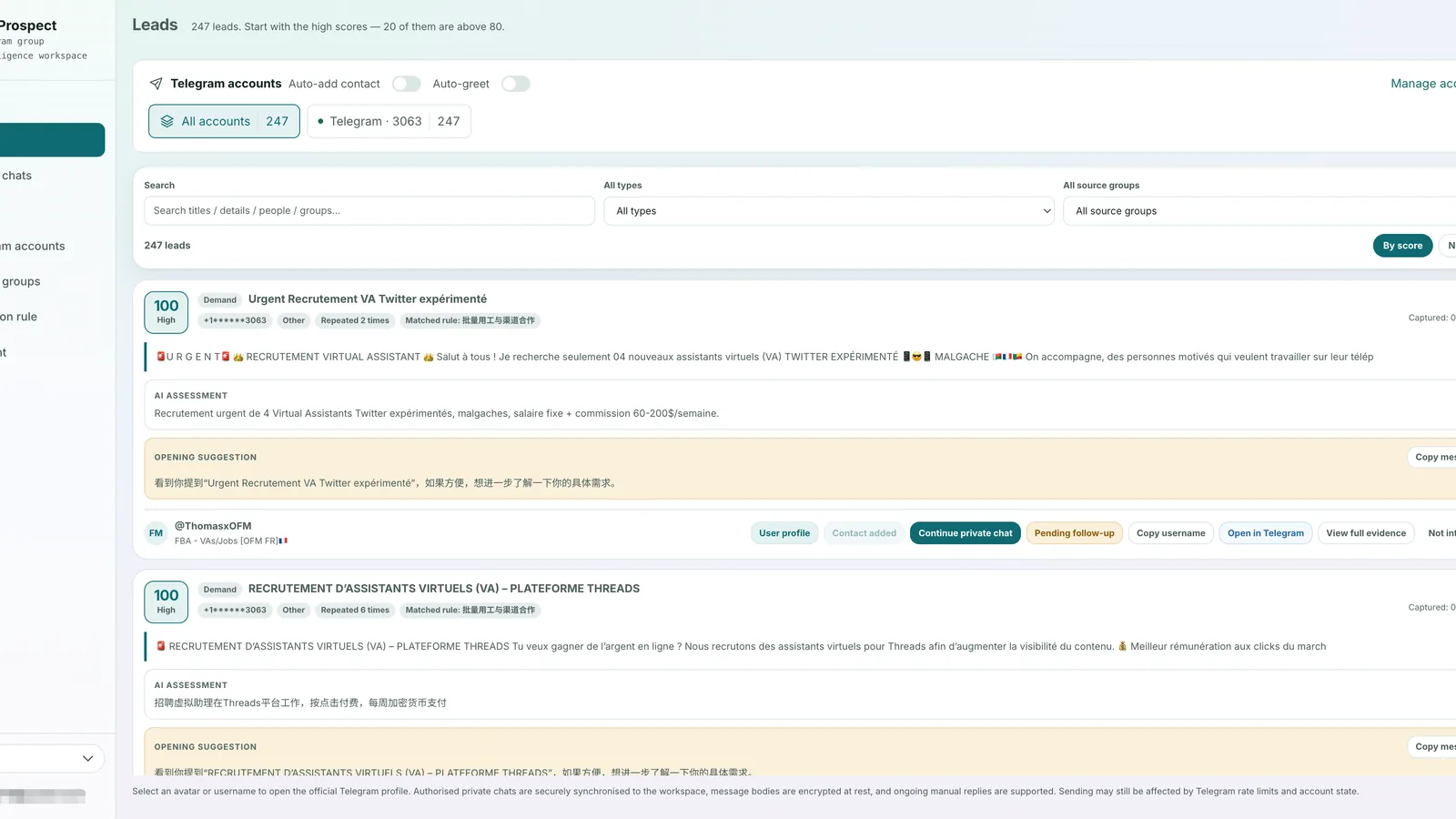Click the title "Urgent Recrutement VA Twitter expérimenté"
Screen dimensions: 1456x819
click(x=368, y=299)
